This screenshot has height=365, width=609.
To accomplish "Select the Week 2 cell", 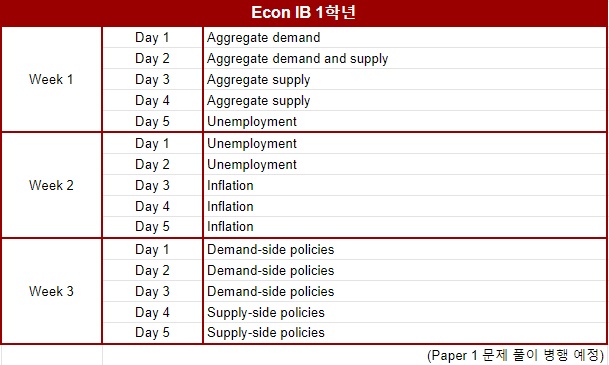I will [x=51, y=185].
